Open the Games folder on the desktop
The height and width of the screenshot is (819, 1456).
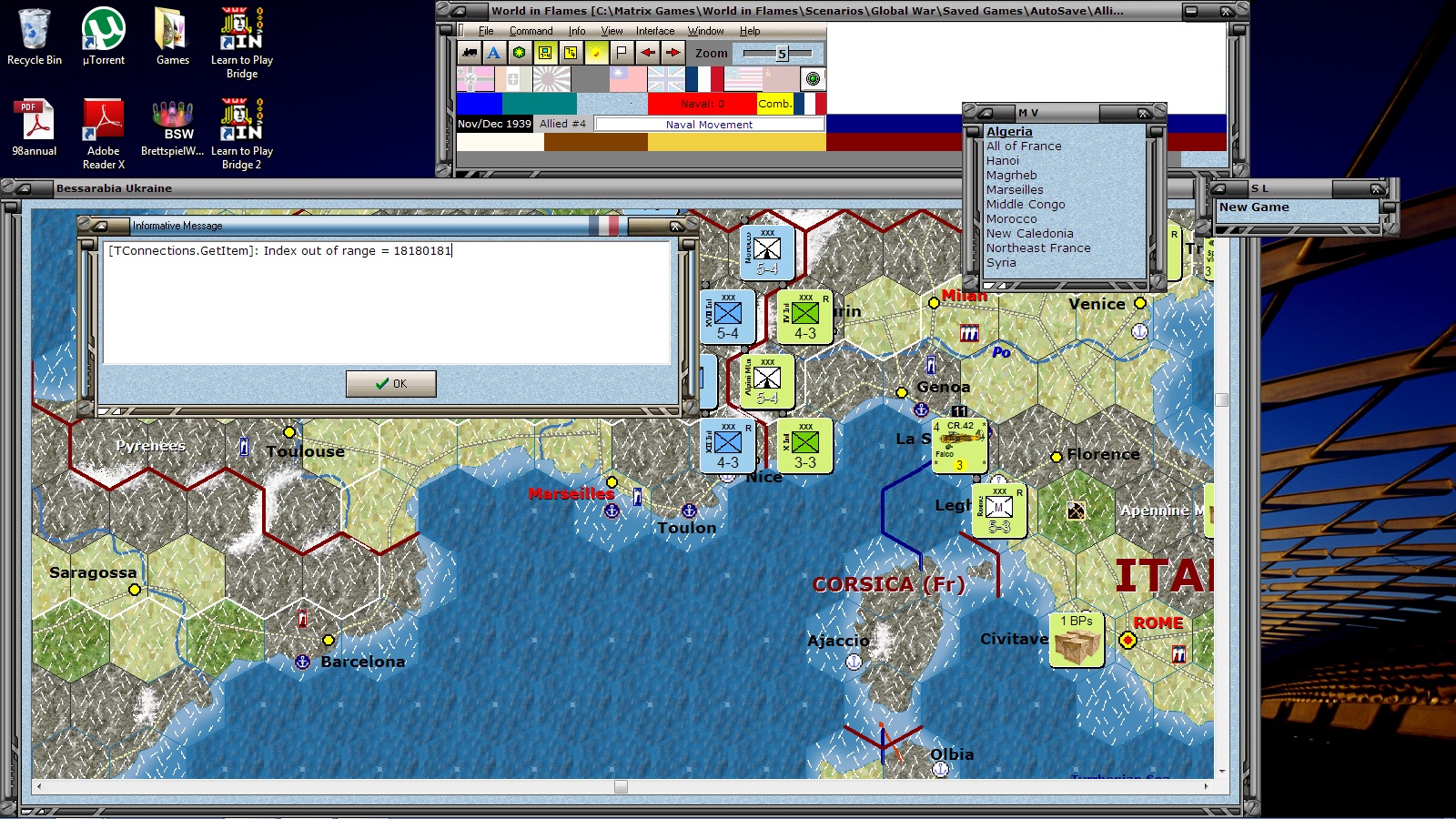pos(172,37)
